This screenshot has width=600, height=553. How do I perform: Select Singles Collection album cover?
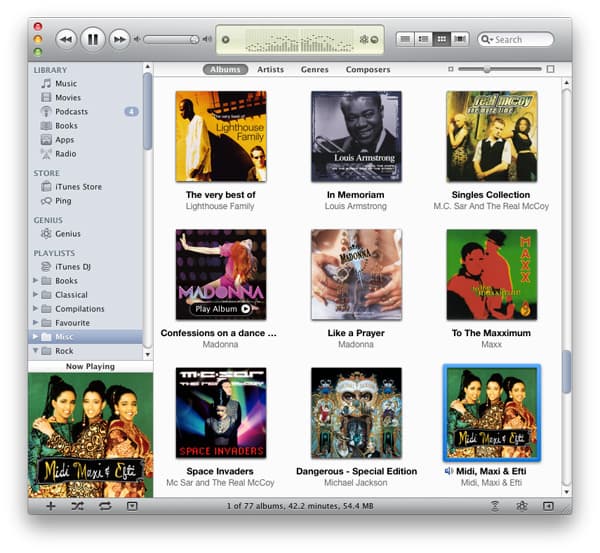coord(492,137)
